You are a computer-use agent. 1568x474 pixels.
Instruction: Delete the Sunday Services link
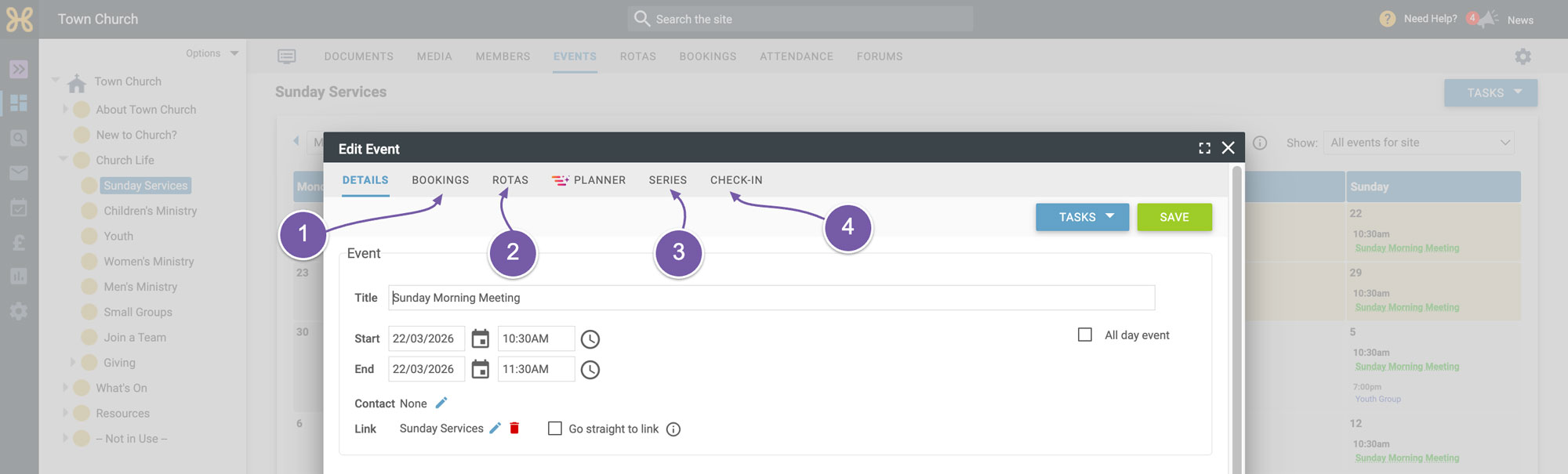click(x=514, y=428)
